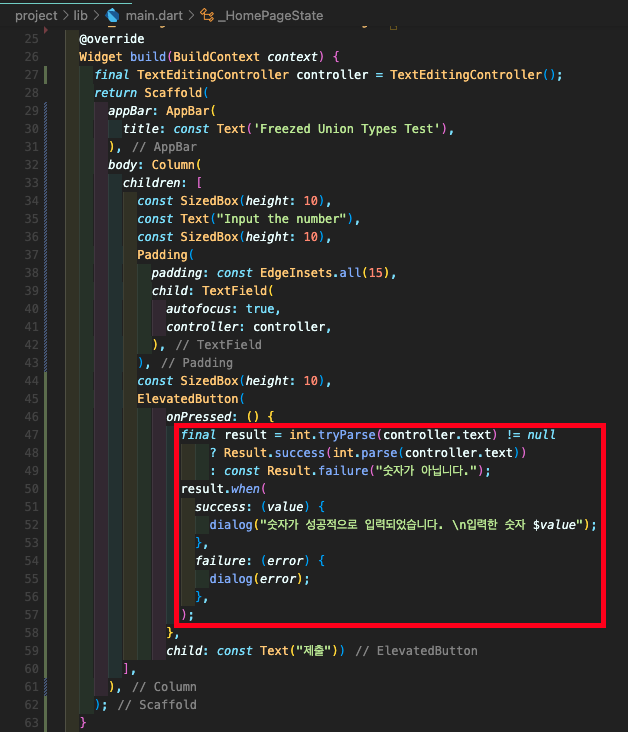This screenshot has width=628, height=732.
Task: Click the TextField widget call on line 39
Action: click(234, 291)
